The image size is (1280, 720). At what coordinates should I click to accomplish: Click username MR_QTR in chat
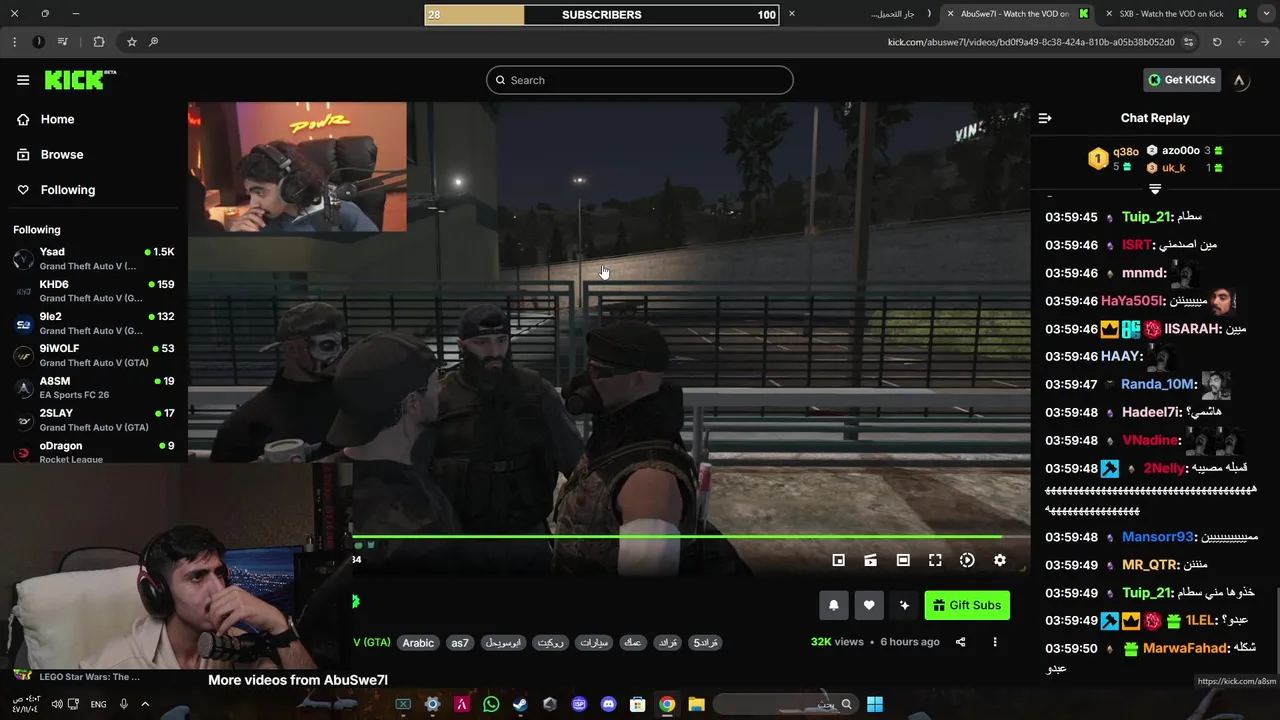coord(1150,565)
